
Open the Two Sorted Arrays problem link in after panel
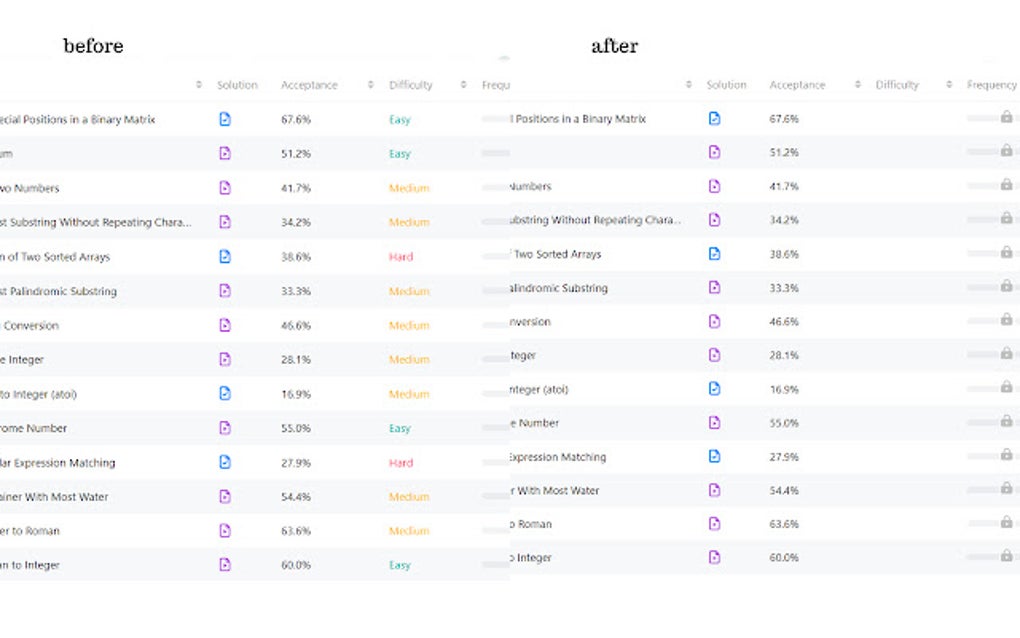[560, 254]
